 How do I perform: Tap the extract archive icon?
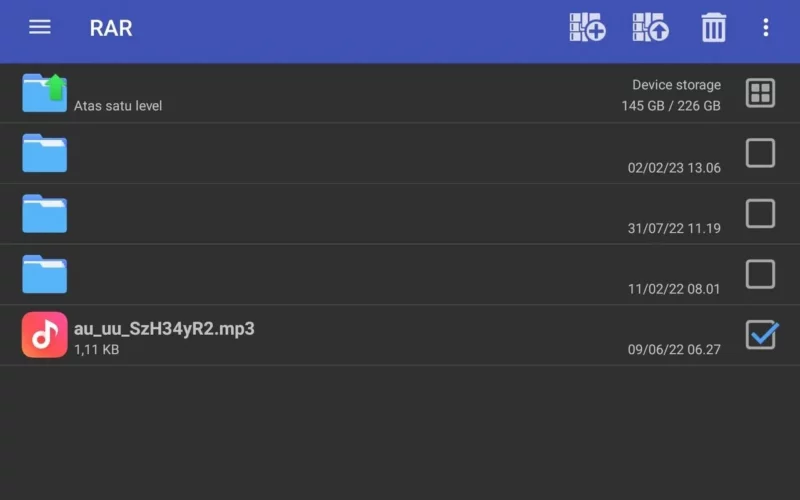tap(651, 27)
